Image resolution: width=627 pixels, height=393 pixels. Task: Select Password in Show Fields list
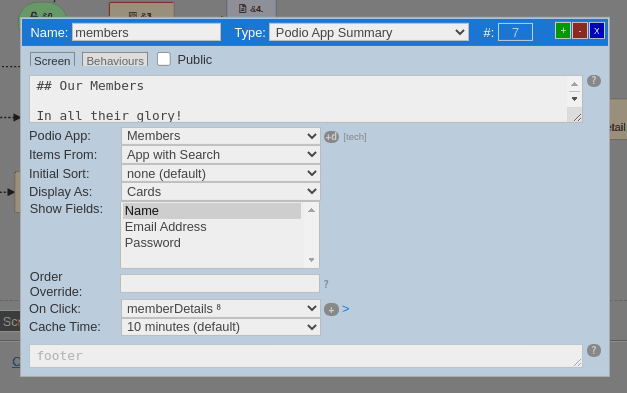(212, 243)
